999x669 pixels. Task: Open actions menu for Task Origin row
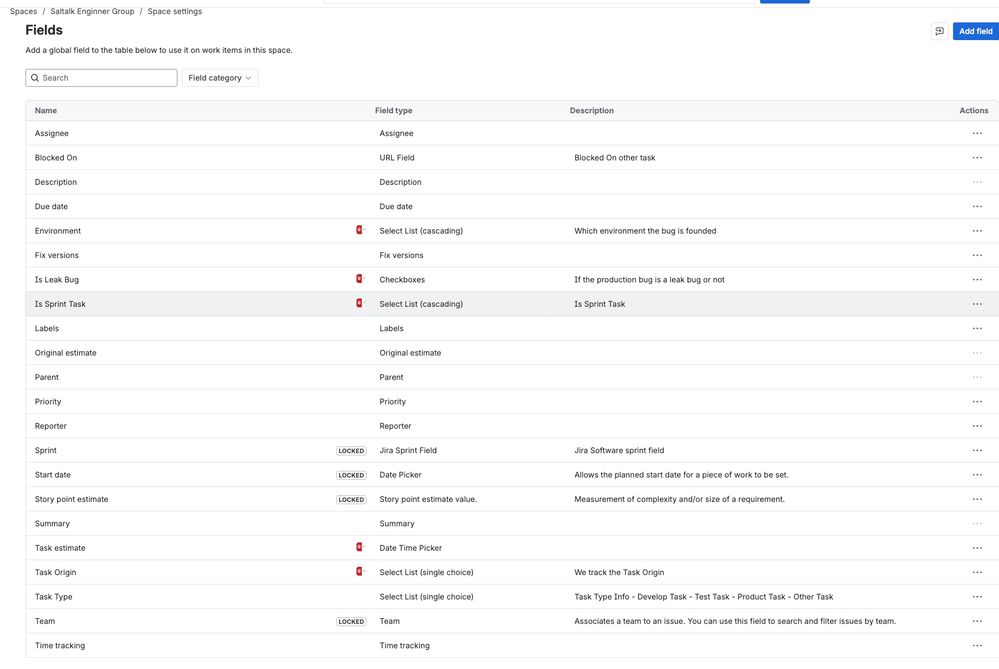(x=977, y=572)
